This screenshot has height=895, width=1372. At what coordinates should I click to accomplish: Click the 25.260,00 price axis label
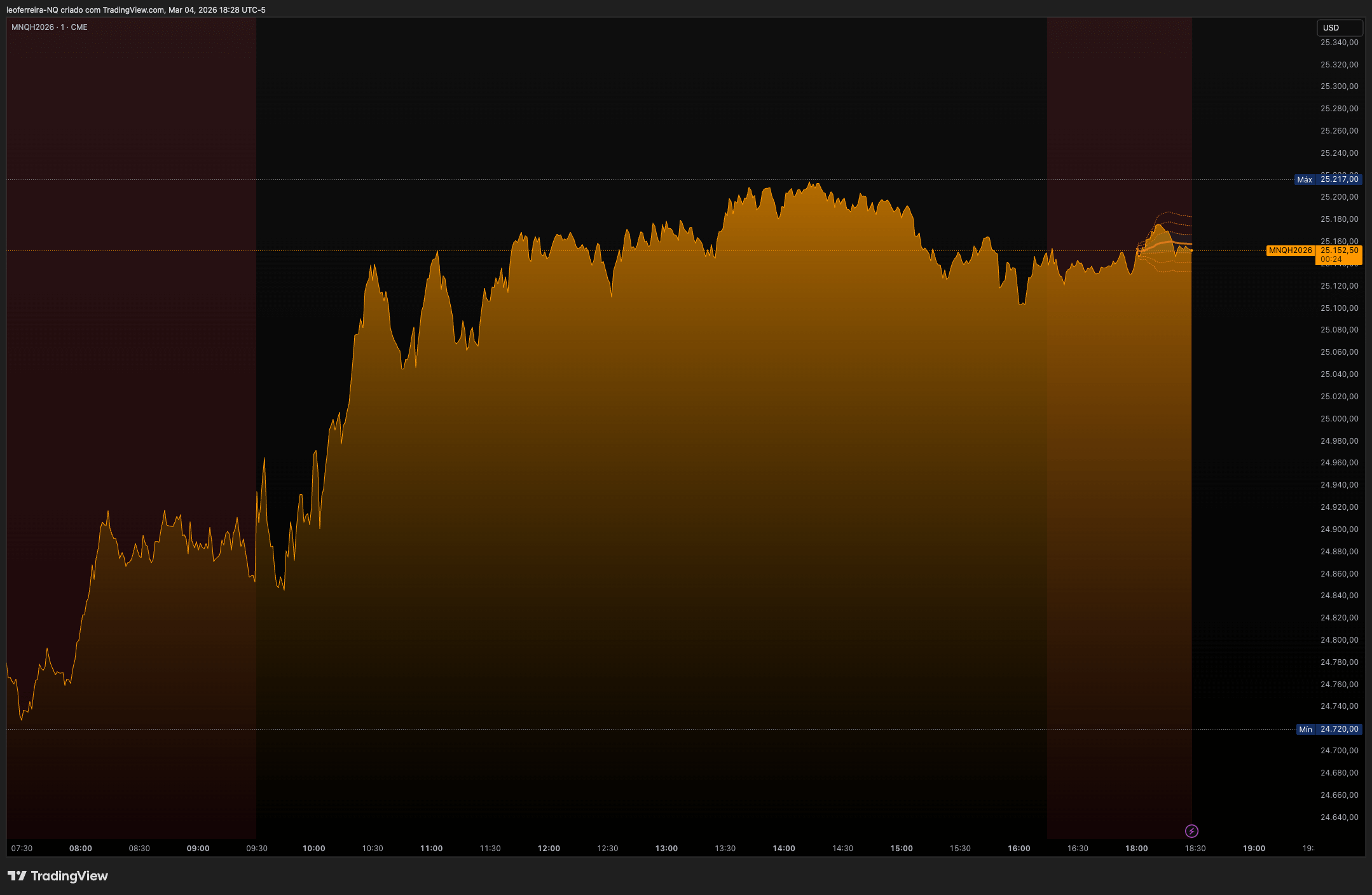coord(1340,131)
